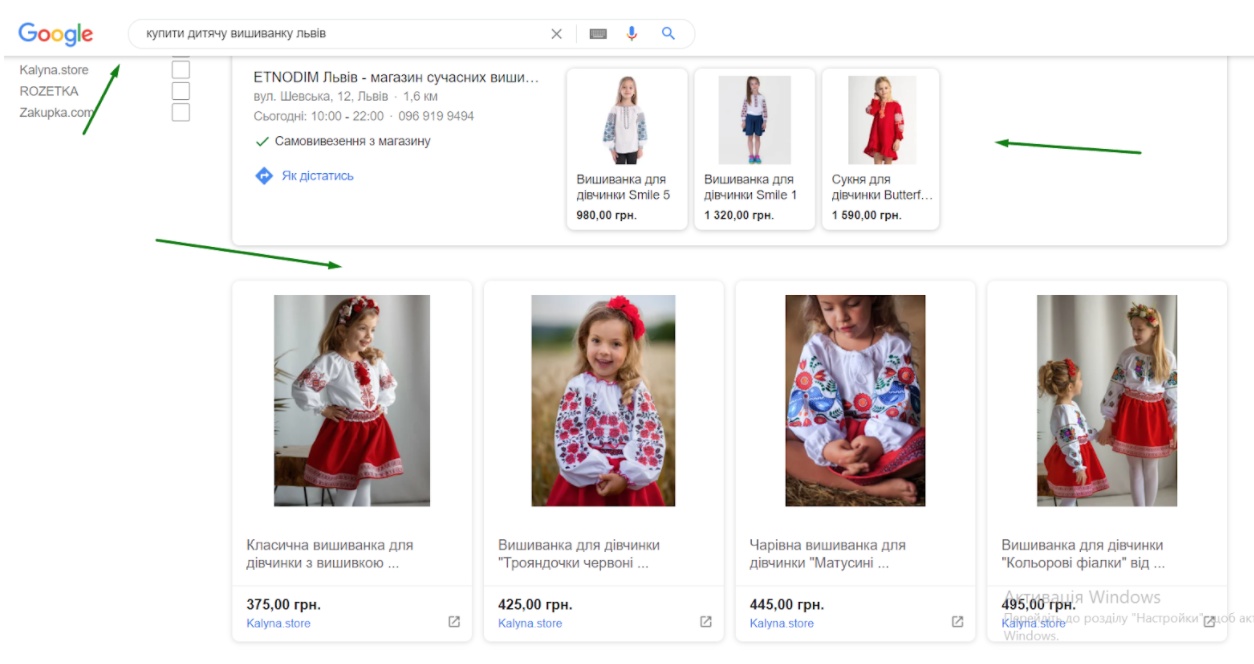Click the Zakupka.com store filter label

56,112
